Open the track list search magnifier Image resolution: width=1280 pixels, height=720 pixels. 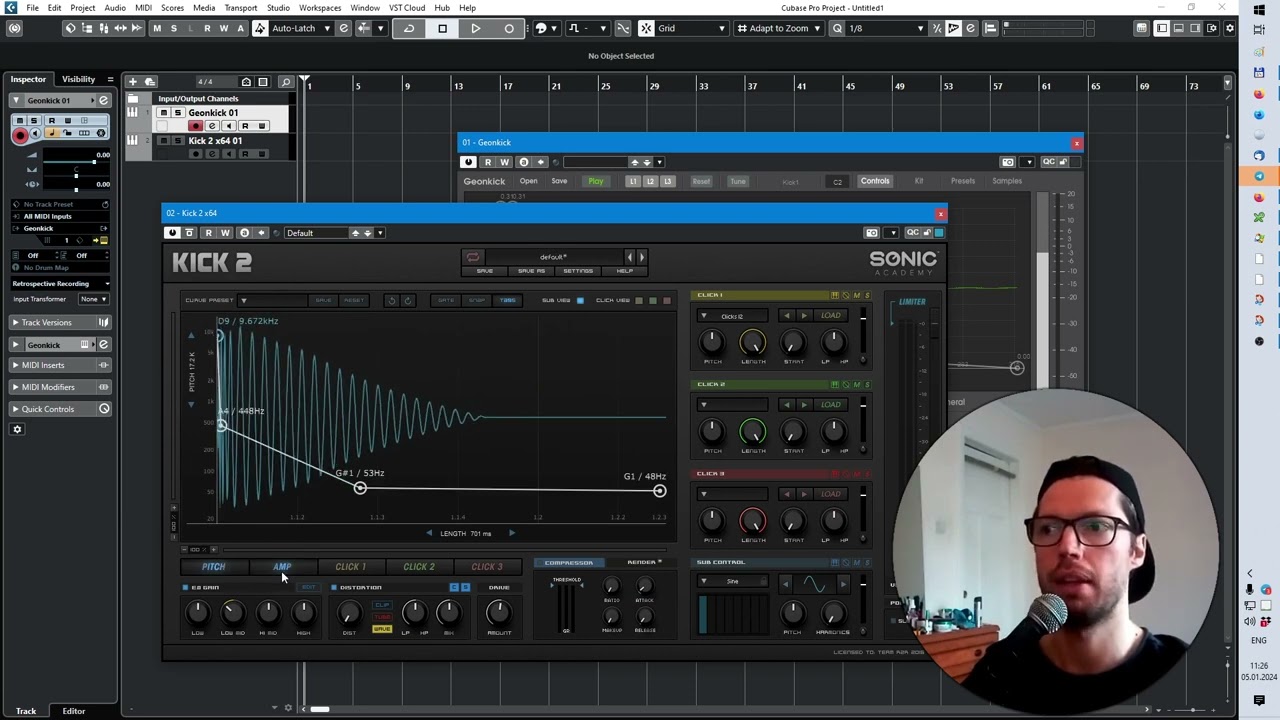285,81
